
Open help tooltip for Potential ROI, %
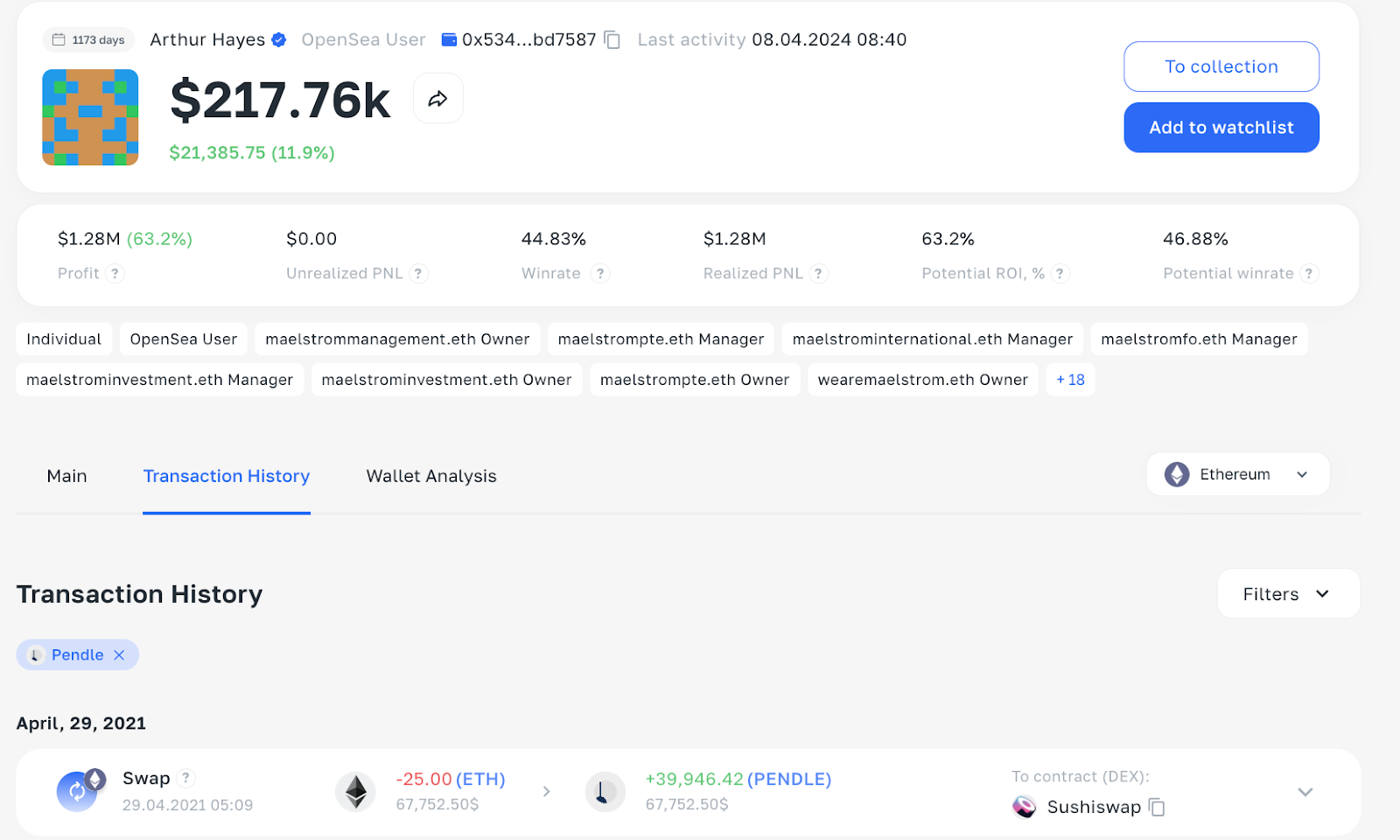tap(1060, 274)
